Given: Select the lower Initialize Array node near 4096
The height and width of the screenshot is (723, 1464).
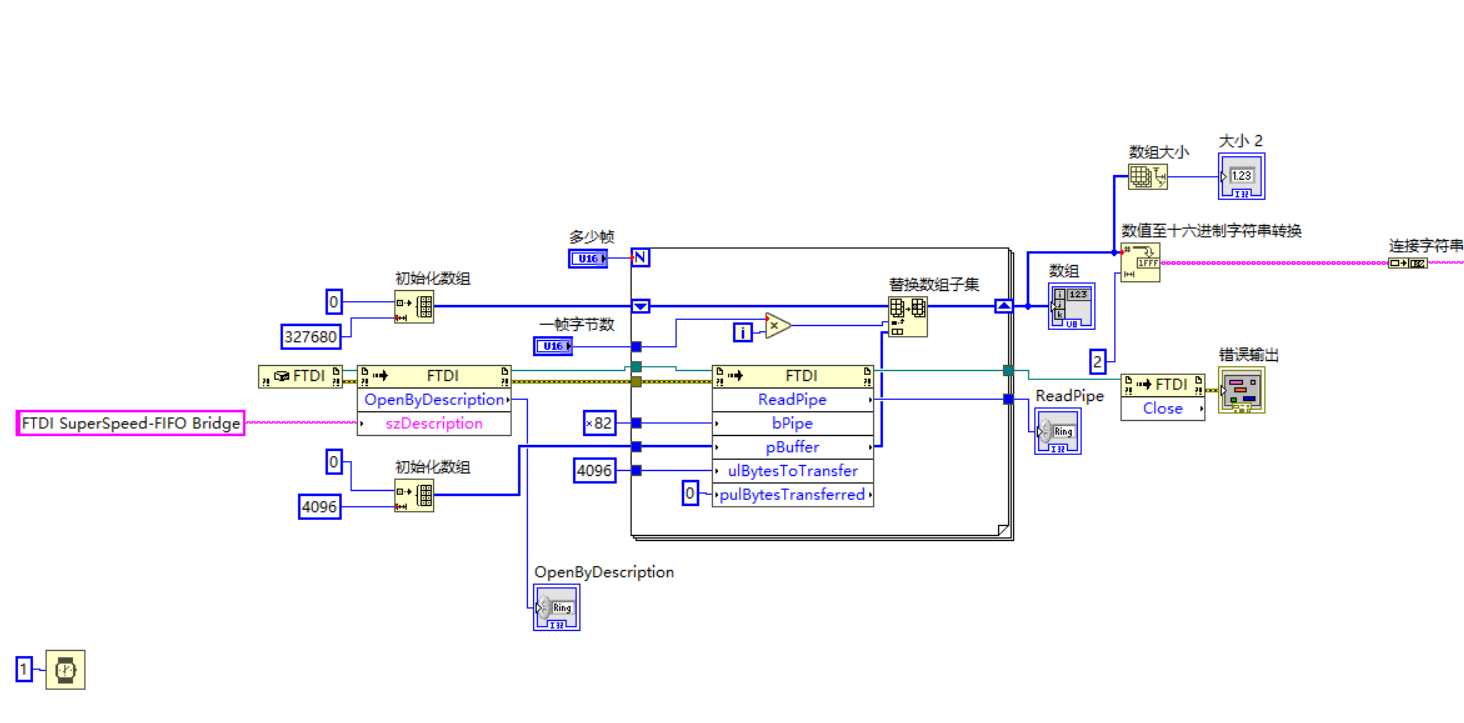Looking at the screenshot, I should [x=414, y=495].
